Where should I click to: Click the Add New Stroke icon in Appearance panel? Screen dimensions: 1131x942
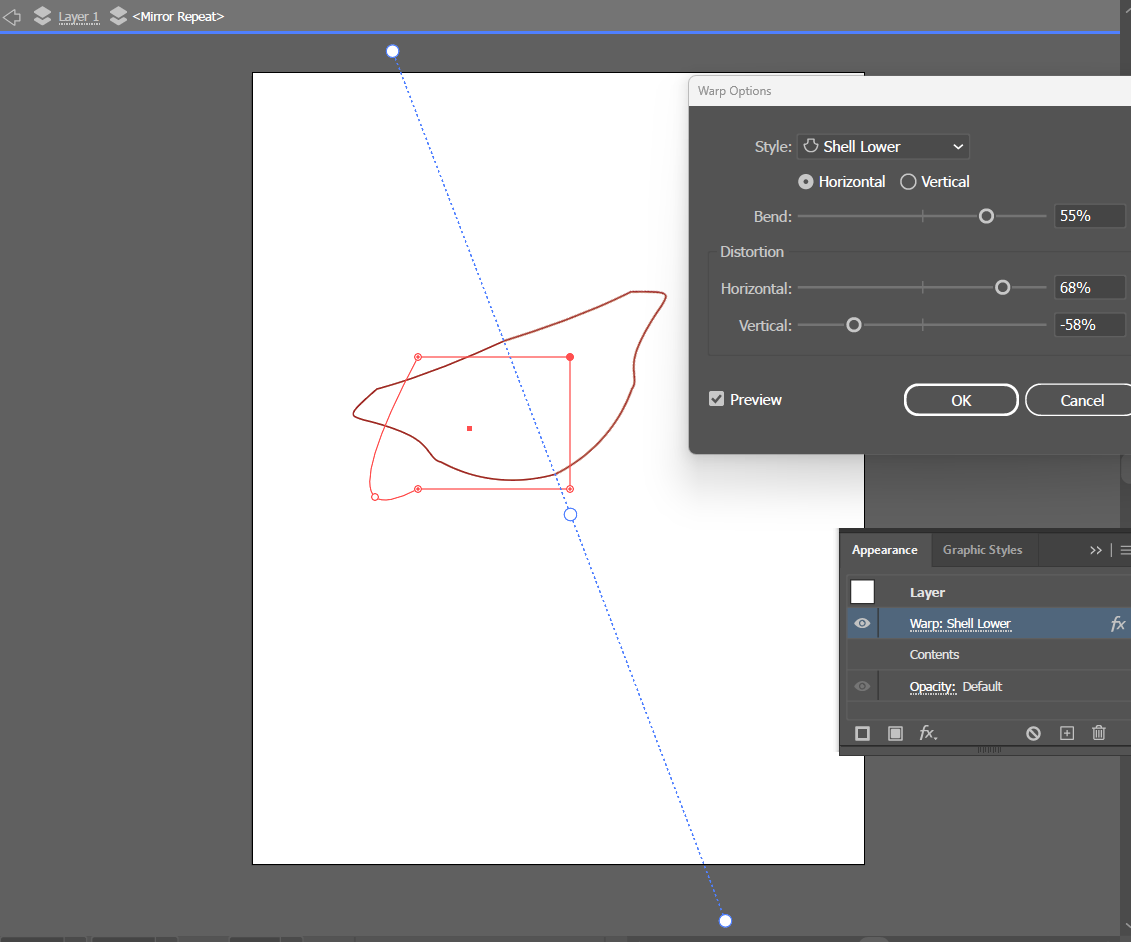[x=862, y=733]
